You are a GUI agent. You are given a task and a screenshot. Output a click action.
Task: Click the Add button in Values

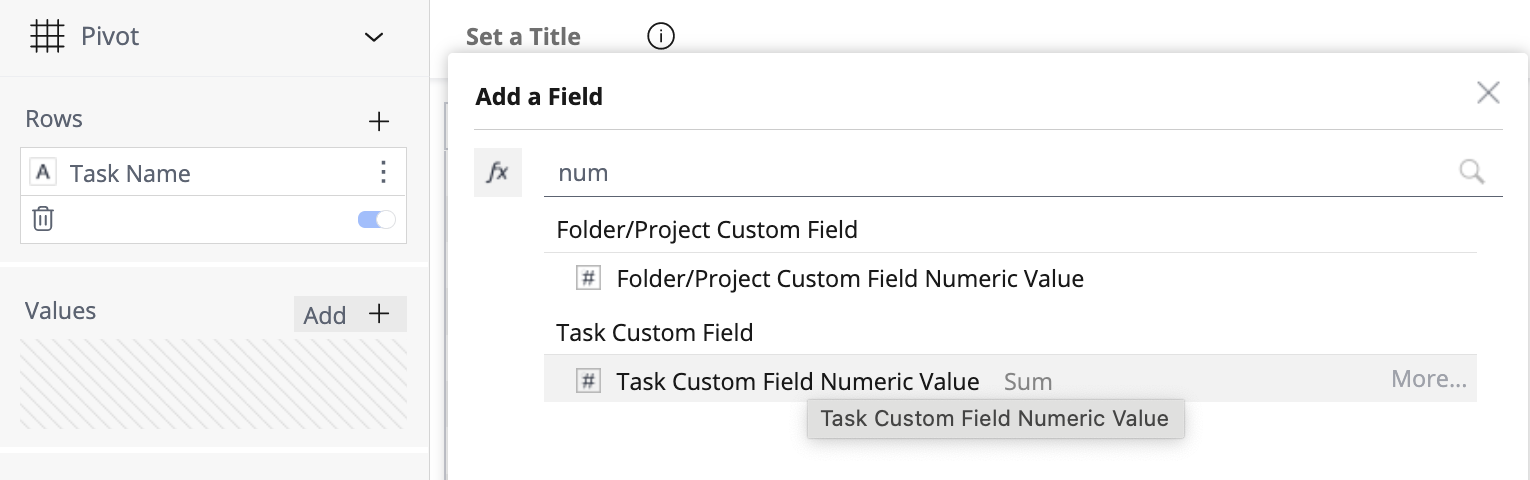pos(350,314)
